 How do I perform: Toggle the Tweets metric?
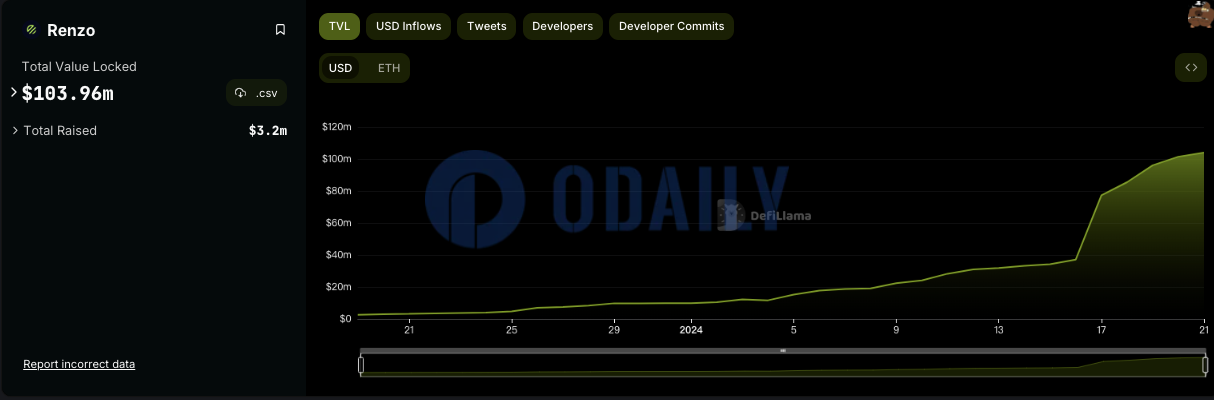click(x=487, y=26)
